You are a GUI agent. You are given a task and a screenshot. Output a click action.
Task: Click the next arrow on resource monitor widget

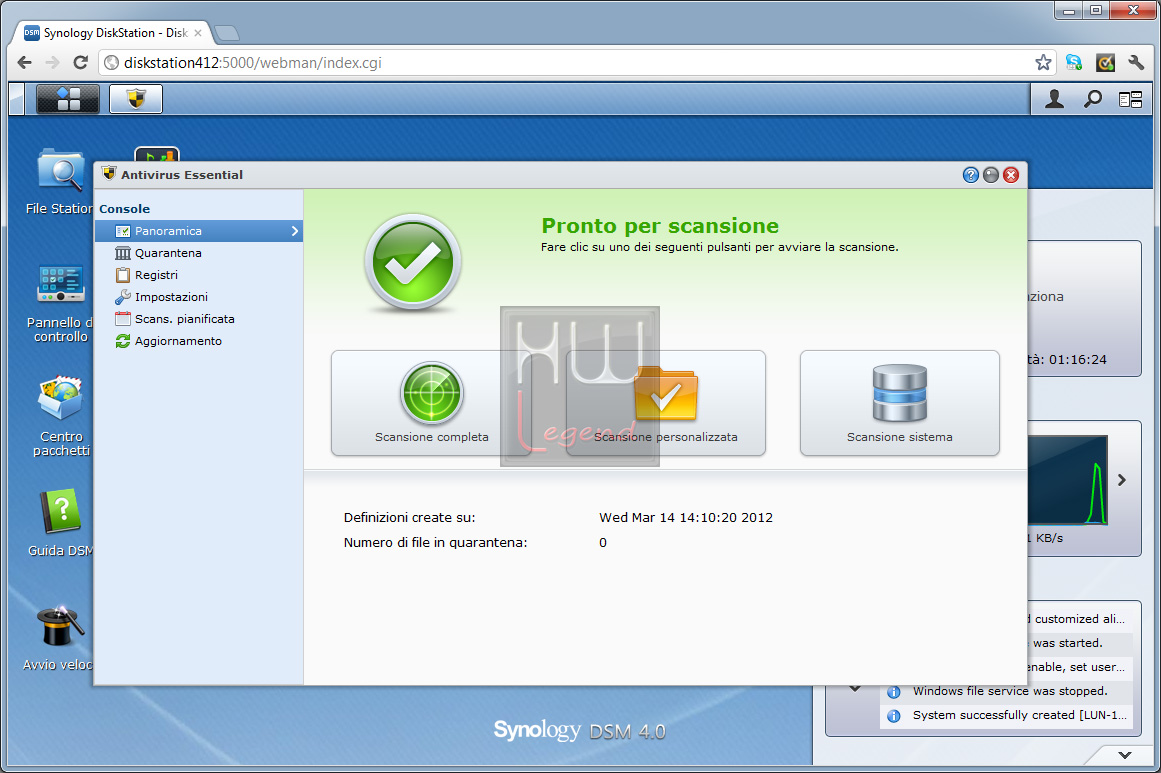[x=1122, y=480]
